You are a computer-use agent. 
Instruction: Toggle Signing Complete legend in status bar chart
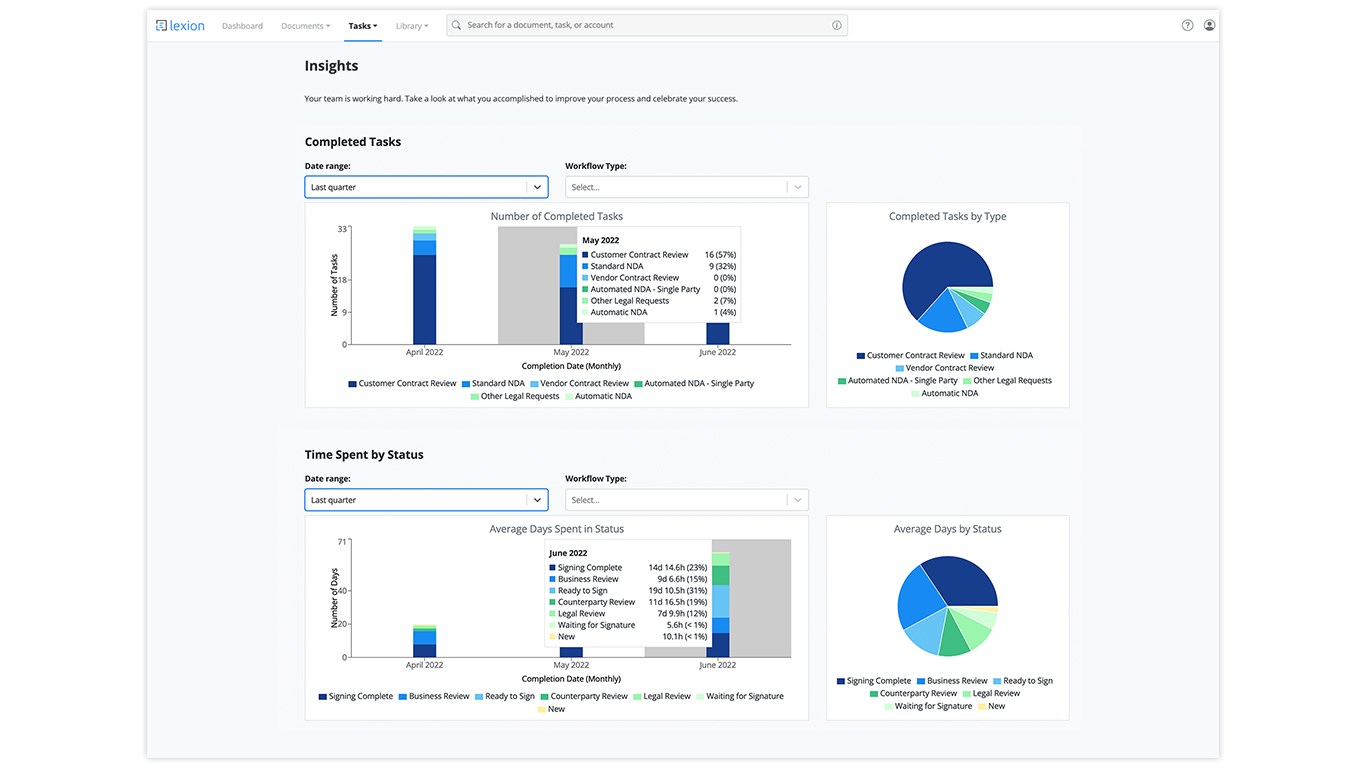(x=355, y=696)
